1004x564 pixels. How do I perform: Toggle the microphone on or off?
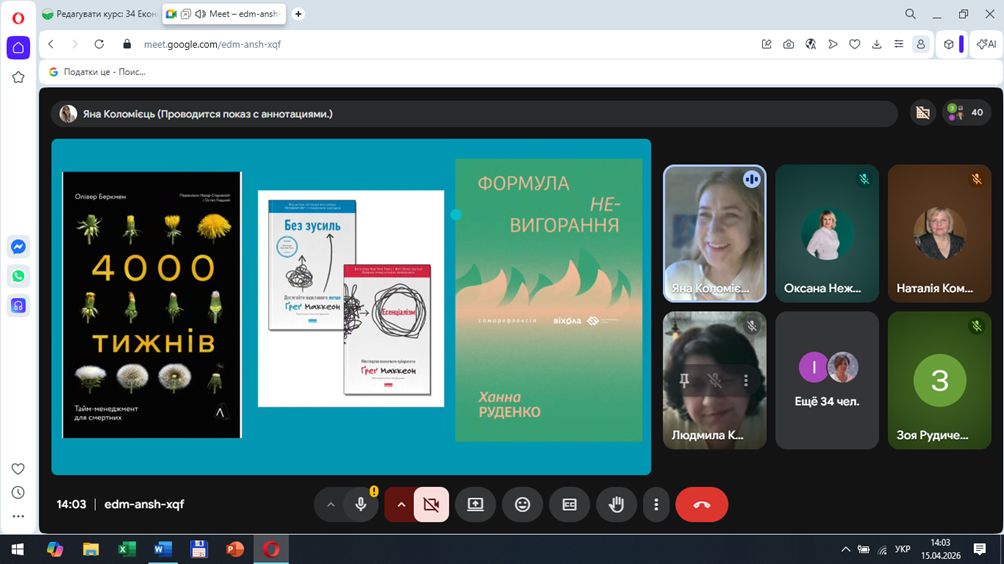pos(361,505)
